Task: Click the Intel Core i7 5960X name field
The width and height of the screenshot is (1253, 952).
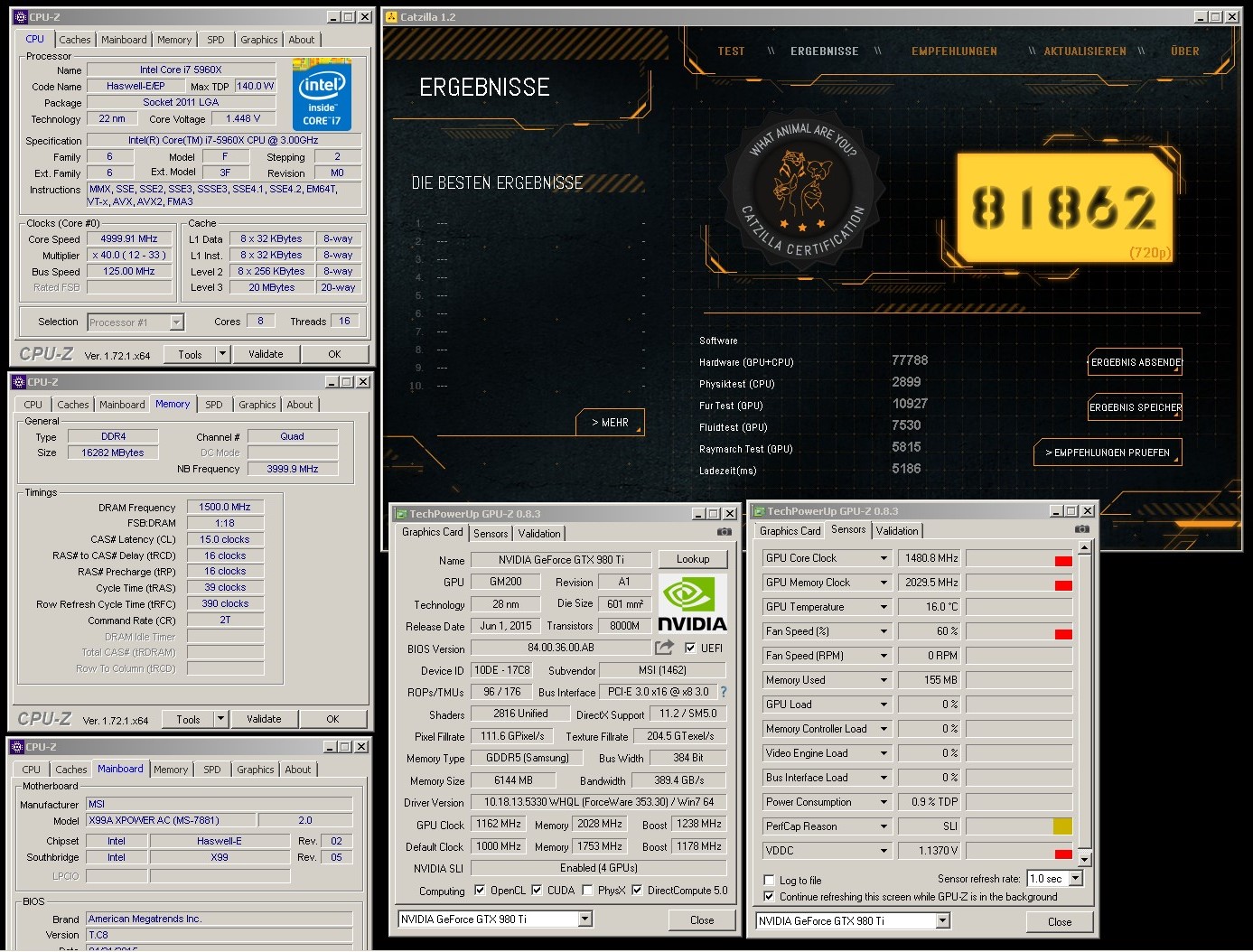Action: click(x=181, y=70)
